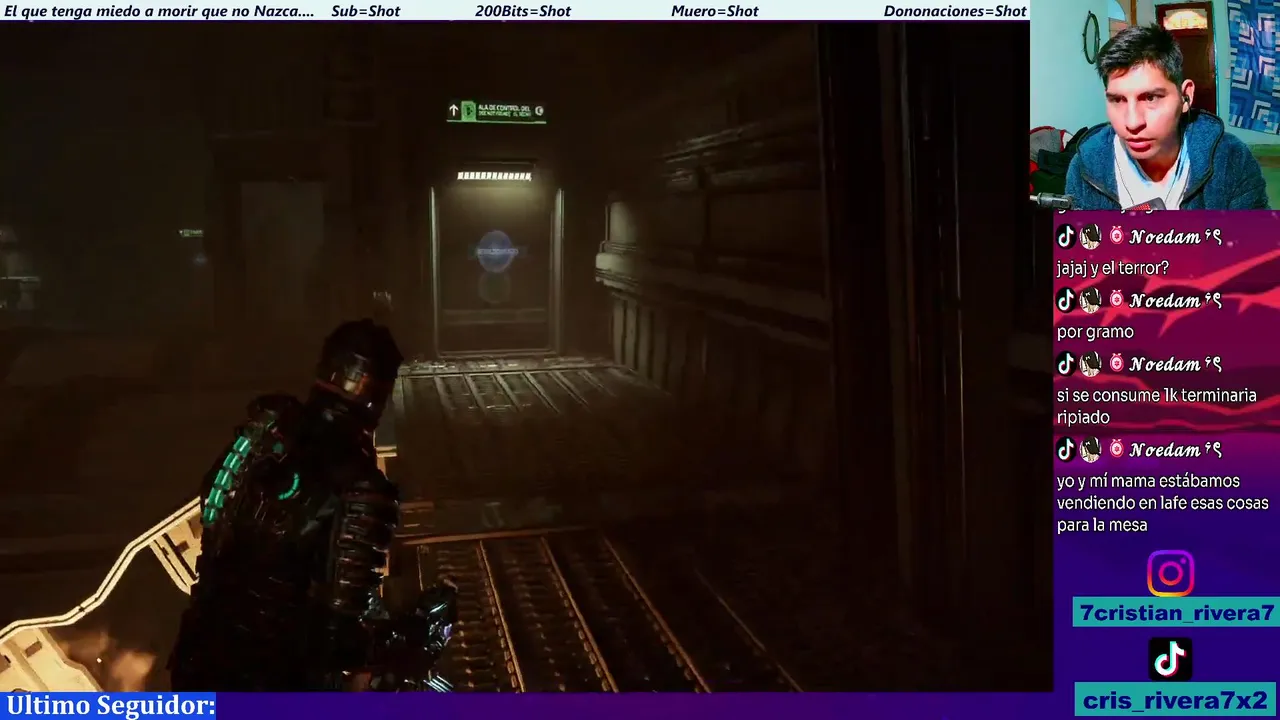Image resolution: width=1280 pixels, height=720 pixels.
Task: Click TikTok icon above 'yo y mi mama' message
Action: pyautogui.click(x=1066, y=450)
